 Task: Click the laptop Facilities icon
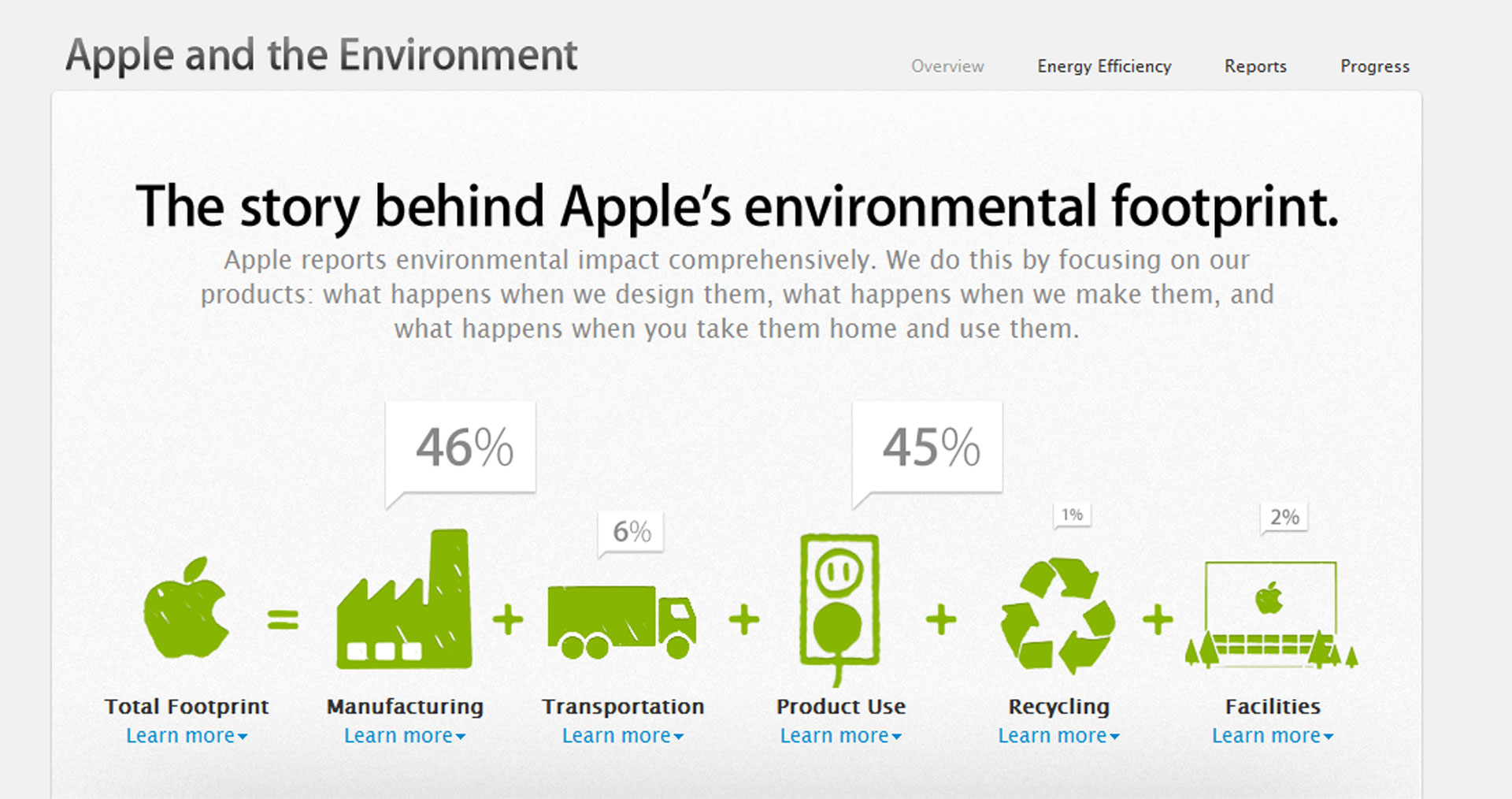coord(1271,615)
